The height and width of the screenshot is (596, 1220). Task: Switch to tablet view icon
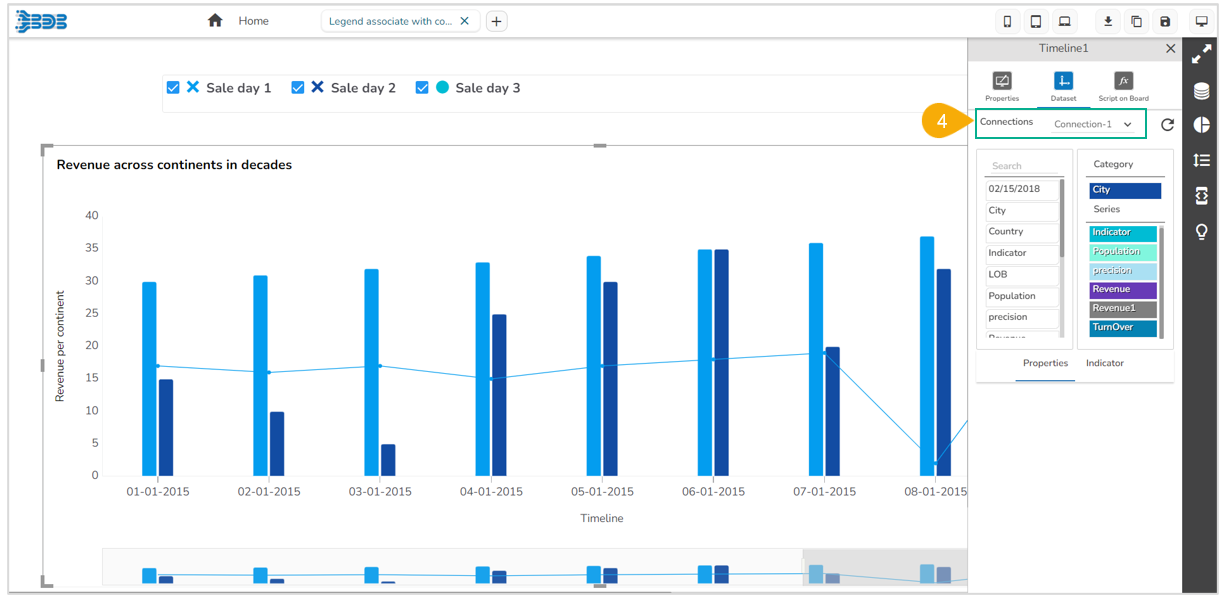(1036, 22)
